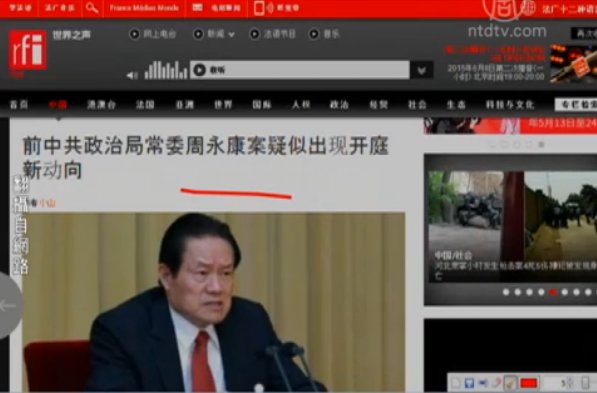Click the blue save icon in annotation toolbar

469,383
